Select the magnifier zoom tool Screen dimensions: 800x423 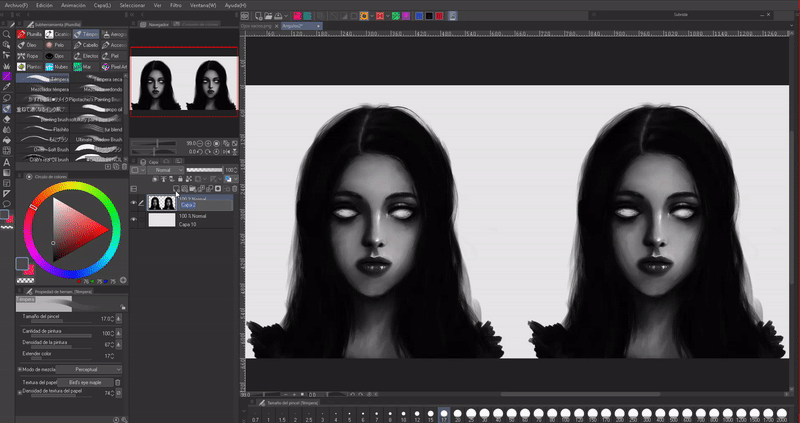tap(6, 33)
